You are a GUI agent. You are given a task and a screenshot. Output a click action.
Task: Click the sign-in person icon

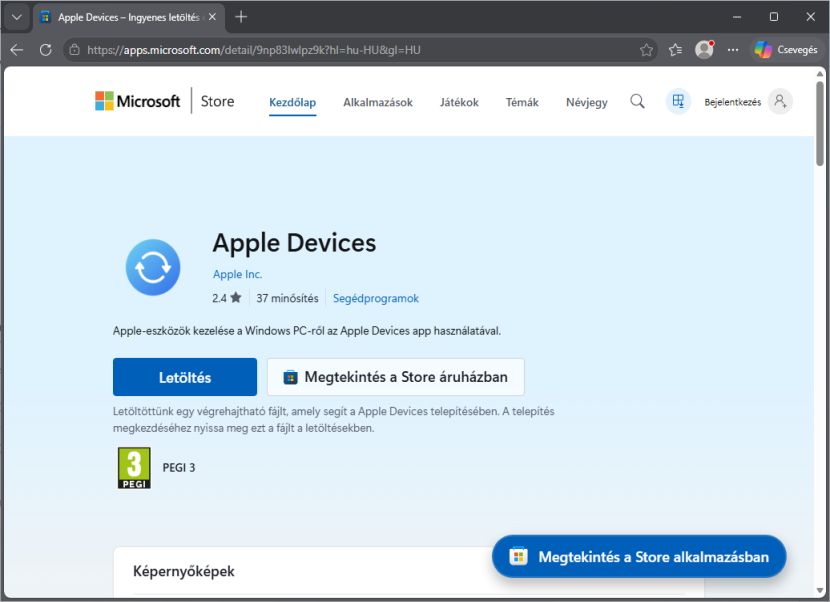point(780,101)
